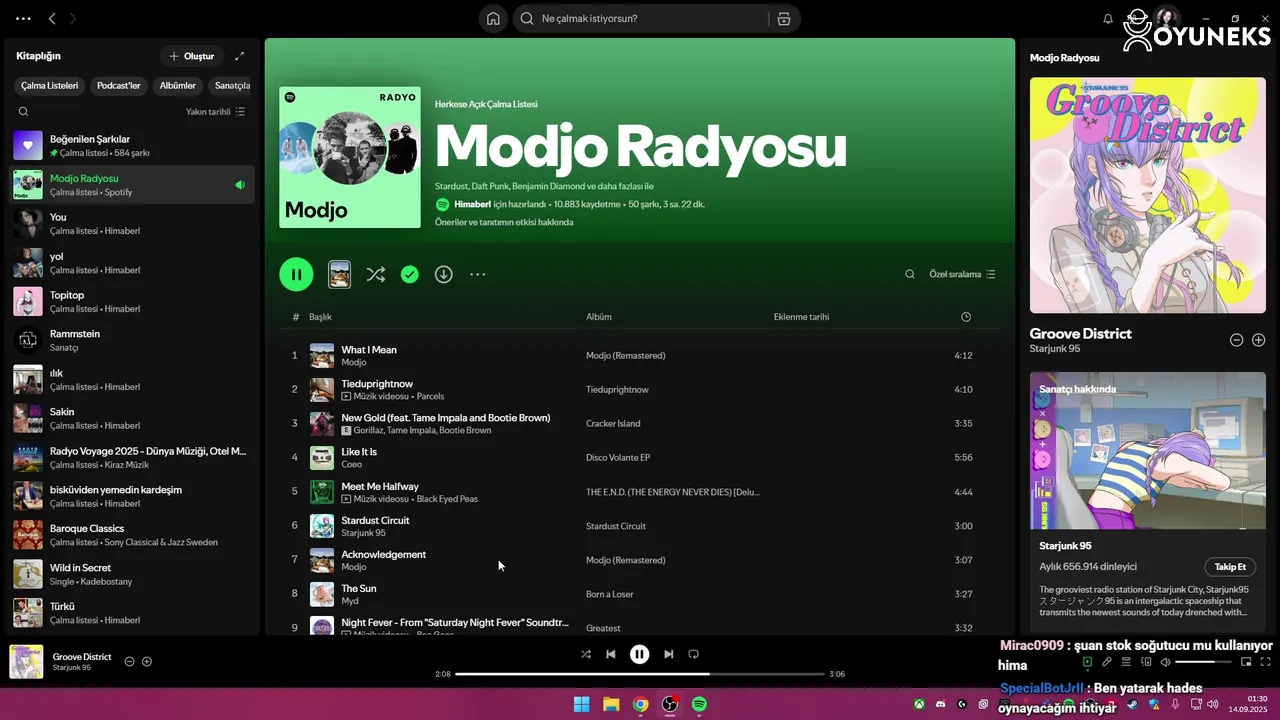This screenshot has width=1280, height=720.
Task: Select the Albümler filter chip
Action: pyautogui.click(x=178, y=86)
